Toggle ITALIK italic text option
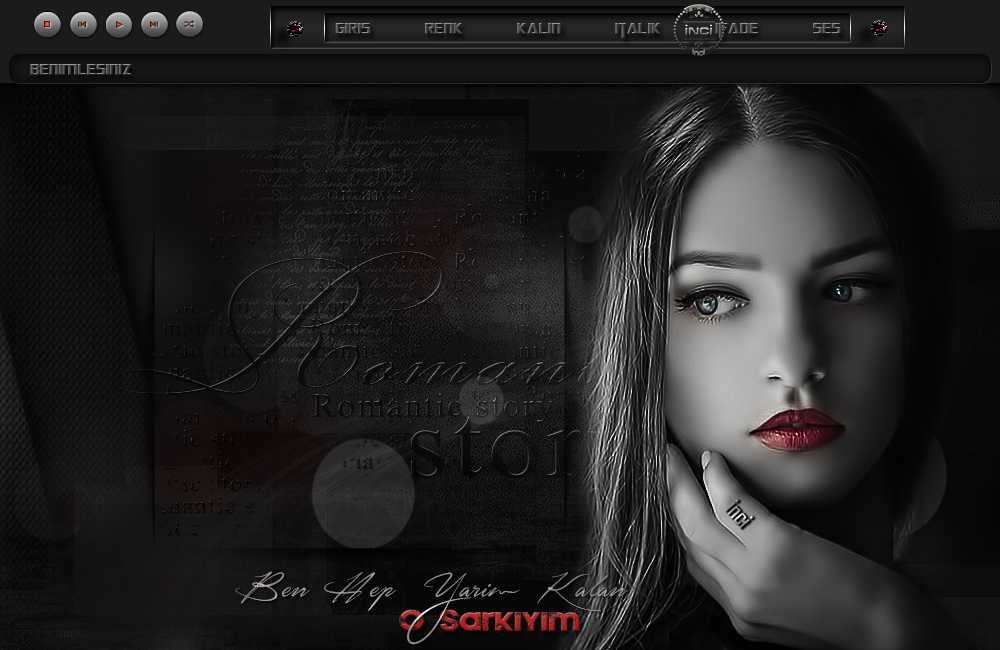Screen dimensions: 1000x650 coord(636,28)
